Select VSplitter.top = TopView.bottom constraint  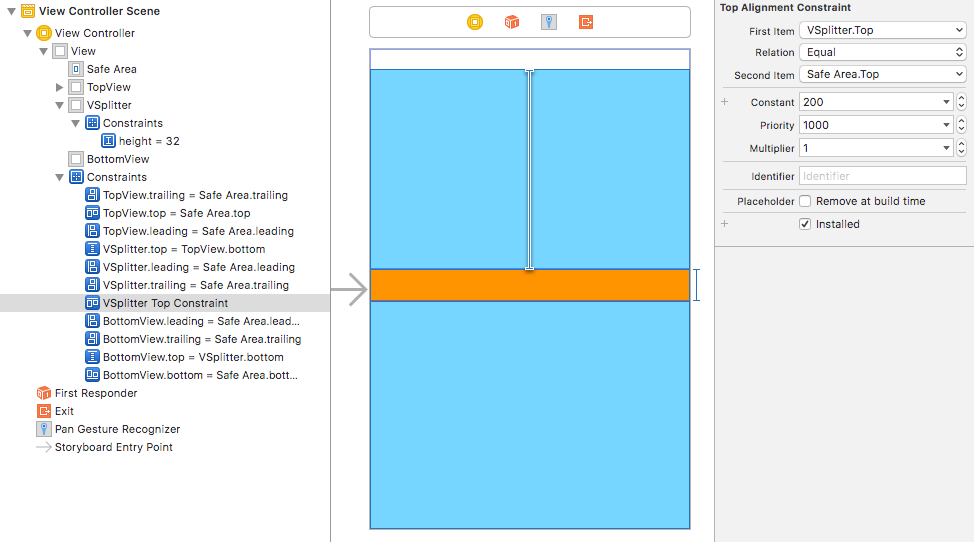183,249
